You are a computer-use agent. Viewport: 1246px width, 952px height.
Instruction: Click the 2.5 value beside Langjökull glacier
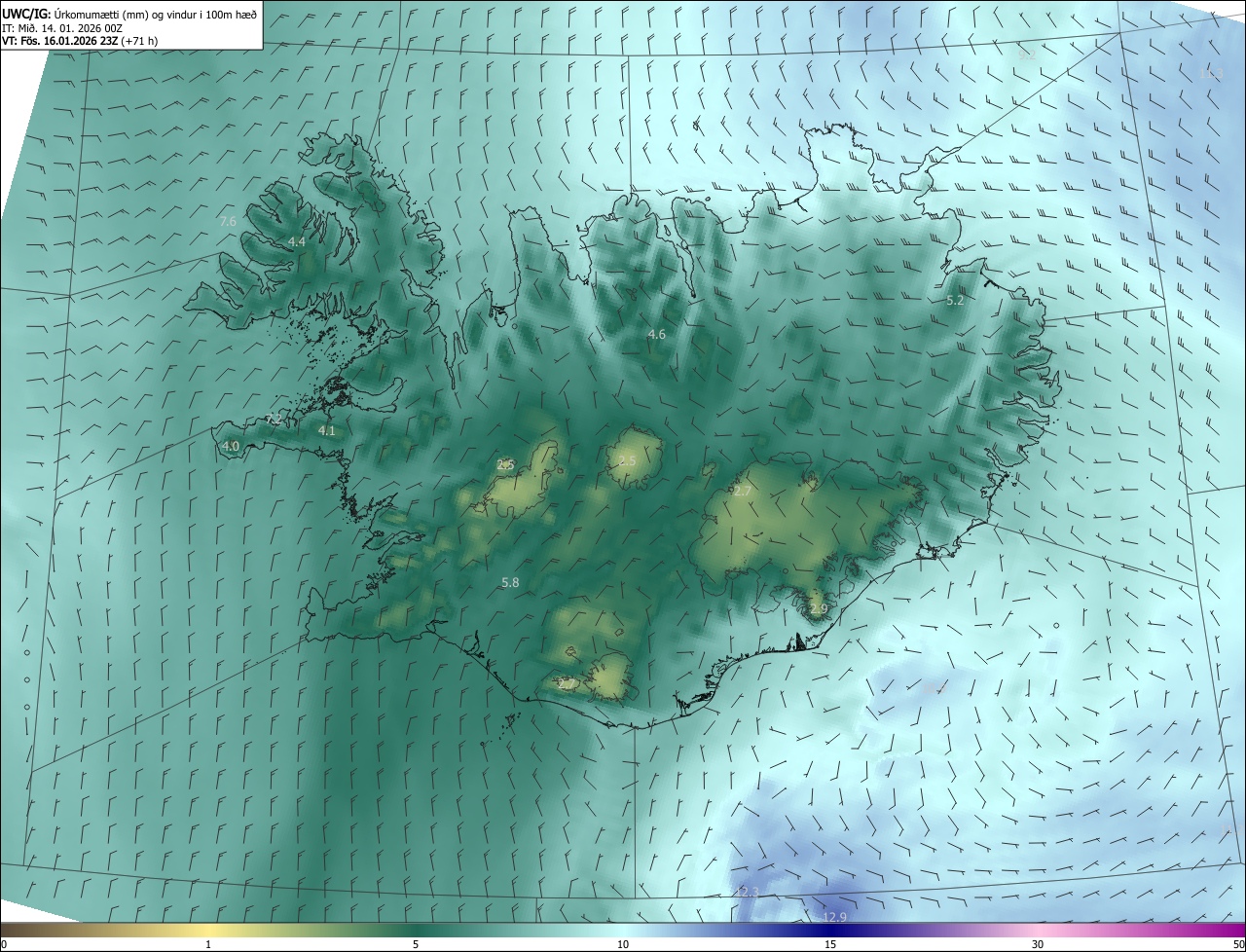tap(505, 464)
